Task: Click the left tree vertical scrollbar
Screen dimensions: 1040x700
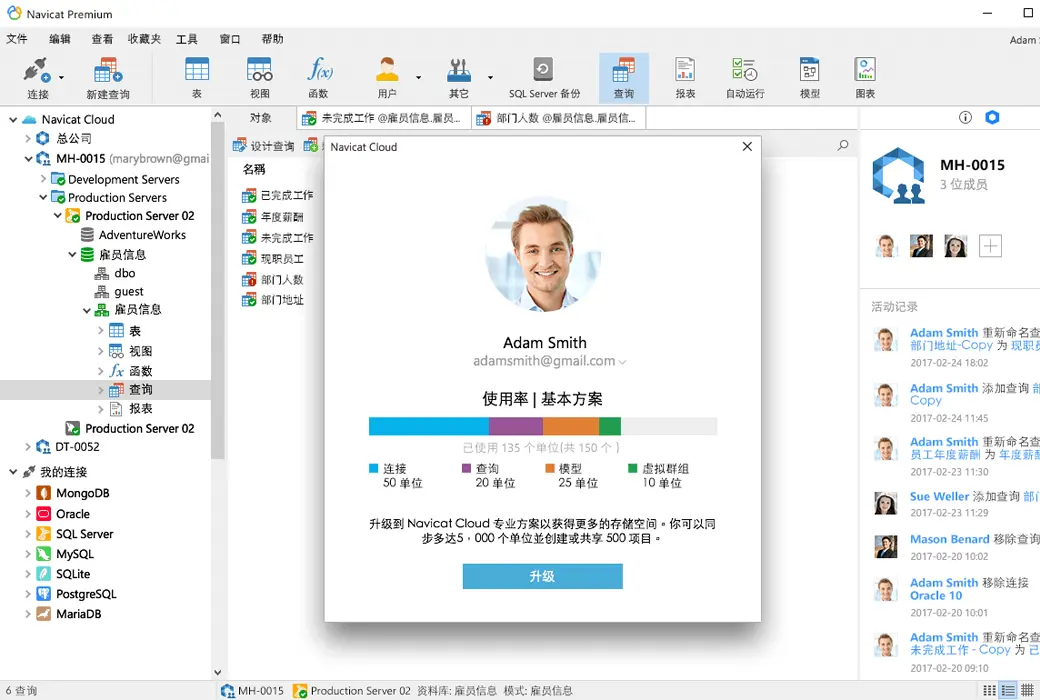Action: pos(218,291)
